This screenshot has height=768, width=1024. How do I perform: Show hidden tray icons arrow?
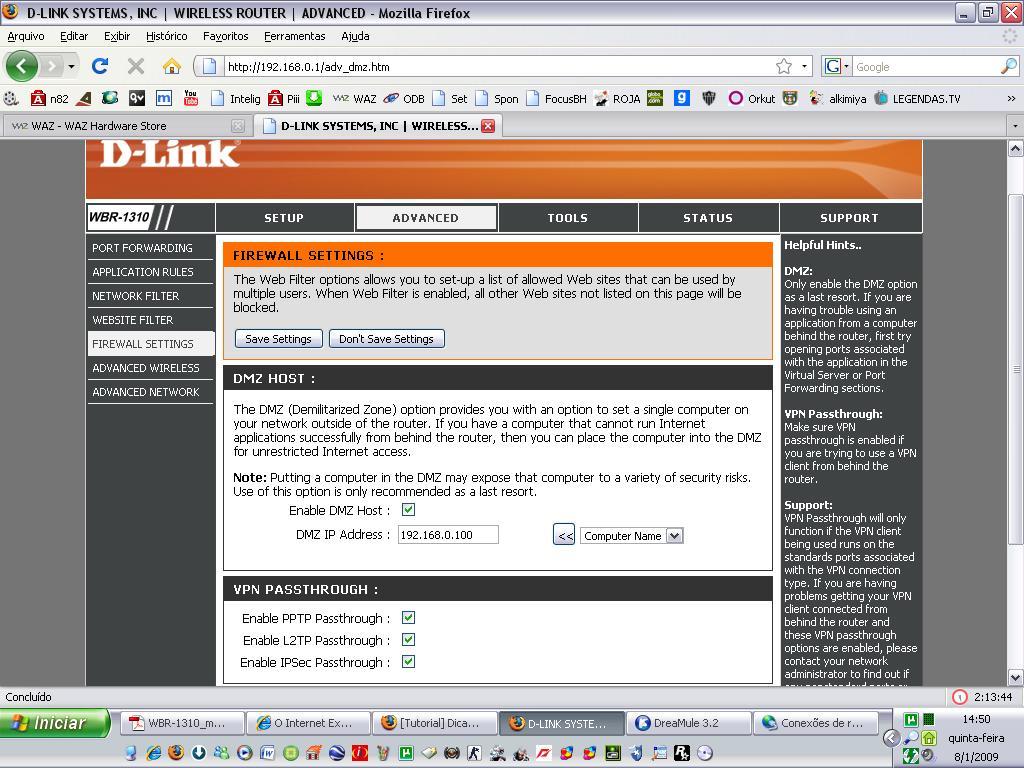click(x=891, y=737)
